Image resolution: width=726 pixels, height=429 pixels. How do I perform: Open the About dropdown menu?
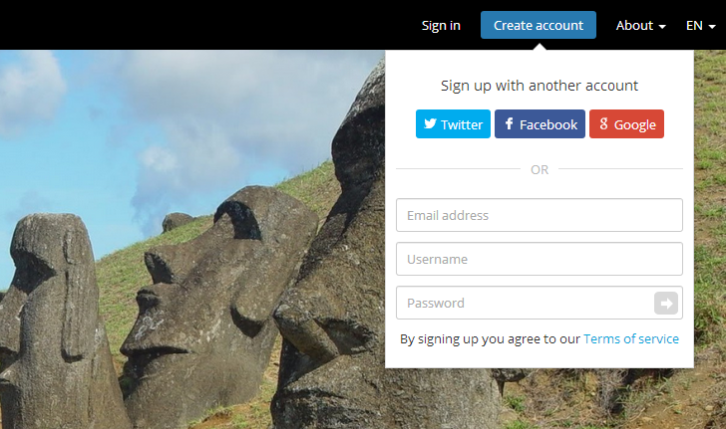pyautogui.click(x=640, y=25)
